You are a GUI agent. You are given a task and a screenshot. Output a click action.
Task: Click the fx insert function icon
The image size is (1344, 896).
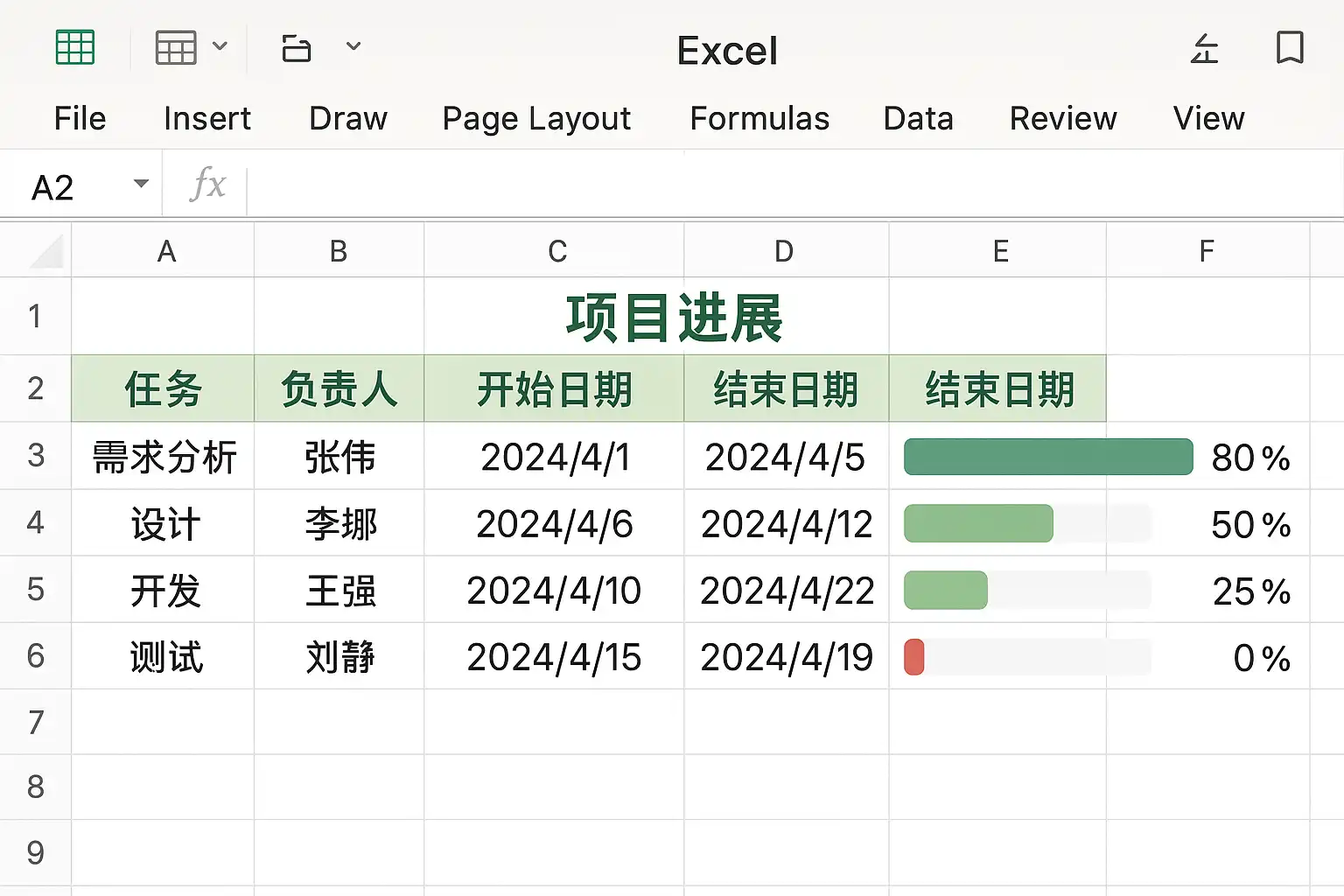pyautogui.click(x=208, y=184)
